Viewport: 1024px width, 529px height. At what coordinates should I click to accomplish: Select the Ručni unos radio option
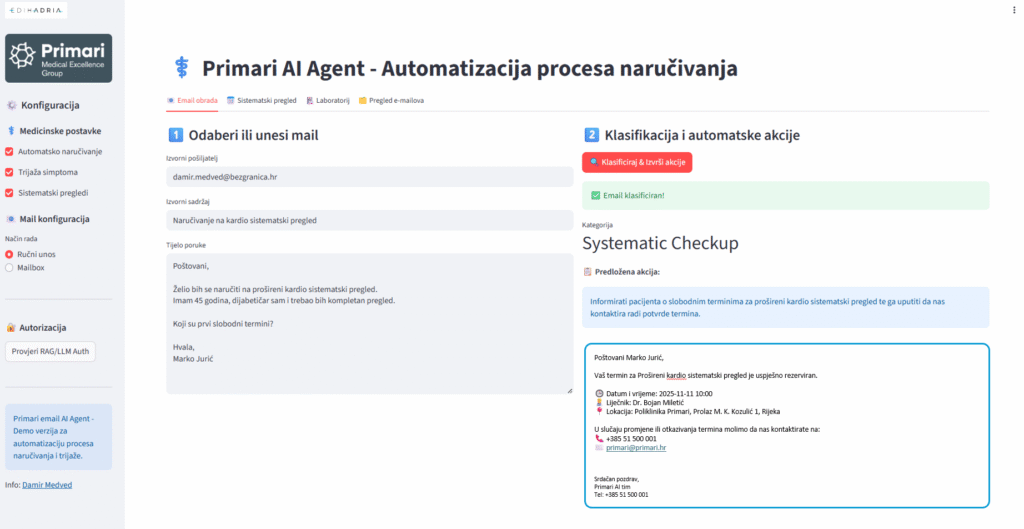(x=10, y=255)
